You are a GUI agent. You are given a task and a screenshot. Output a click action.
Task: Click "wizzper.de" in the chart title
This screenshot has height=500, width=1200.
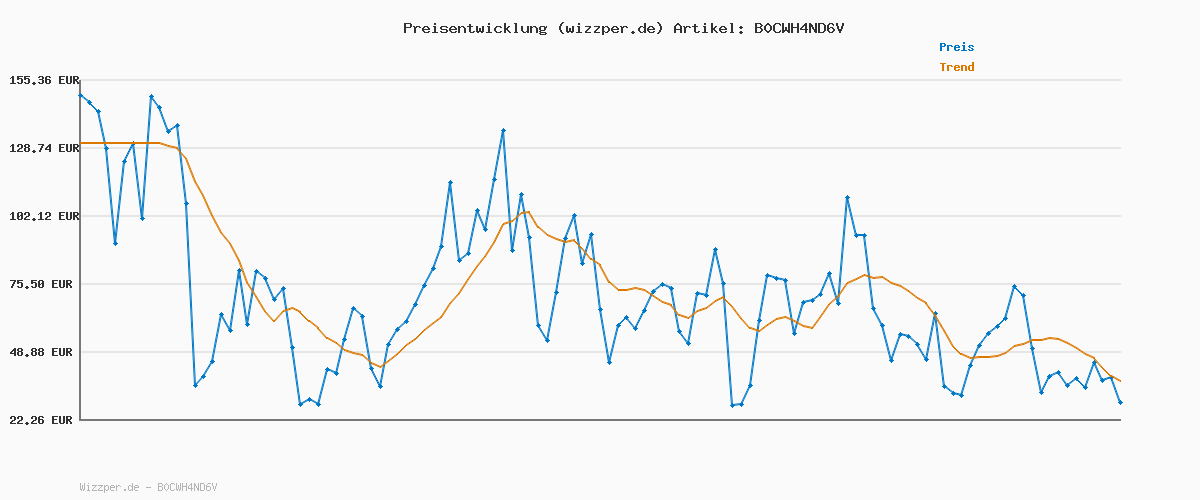point(608,28)
